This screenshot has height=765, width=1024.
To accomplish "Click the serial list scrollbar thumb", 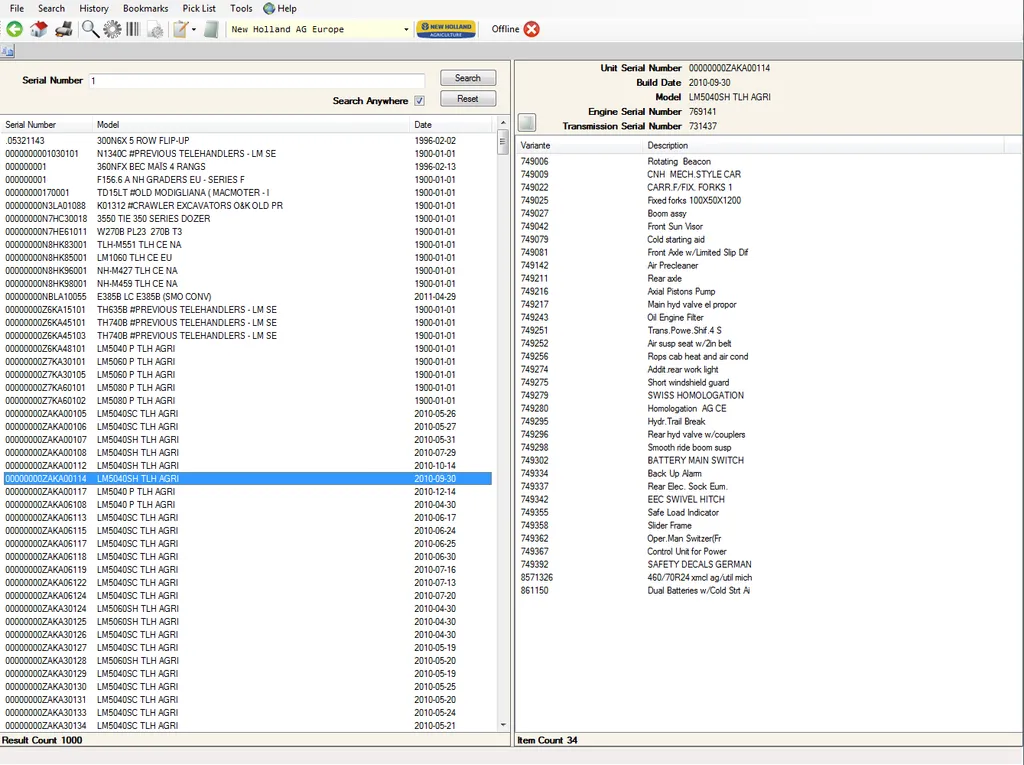I will click(503, 142).
